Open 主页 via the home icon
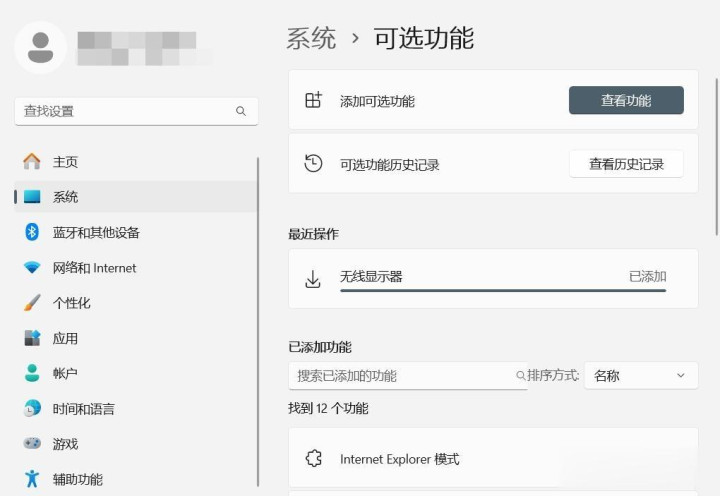 (x=32, y=162)
